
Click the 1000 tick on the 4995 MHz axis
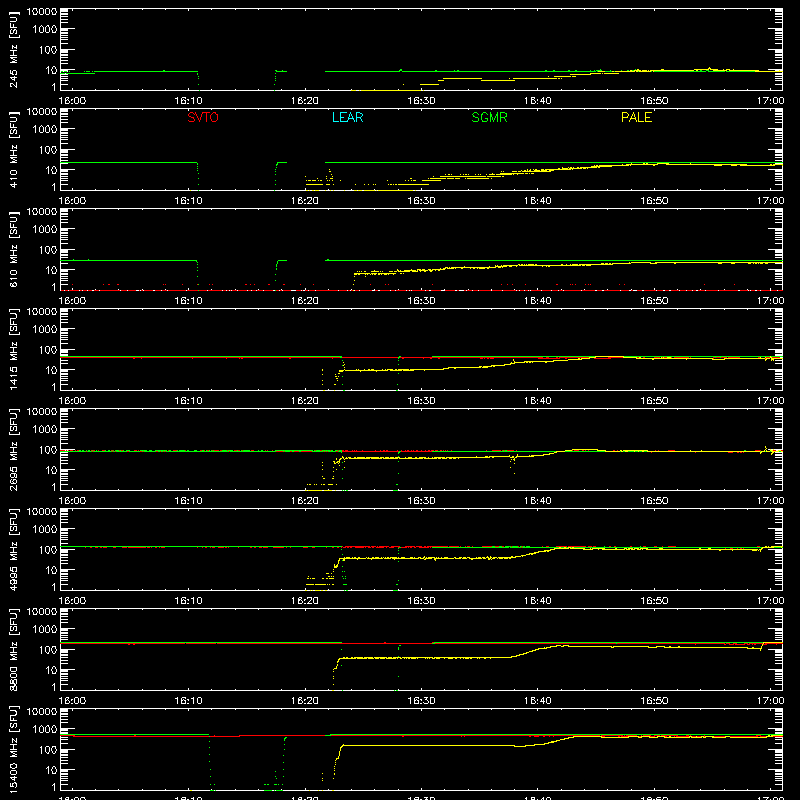pos(45,530)
